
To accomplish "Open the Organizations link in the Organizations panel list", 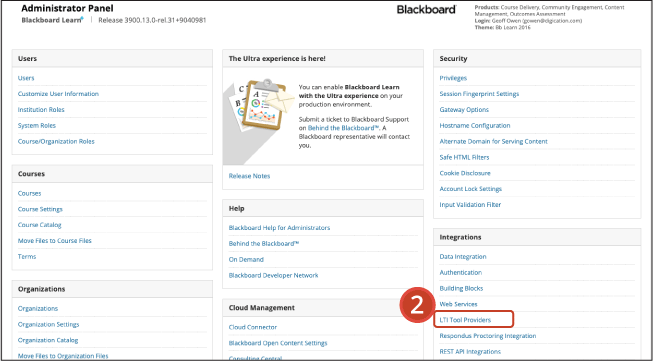I will [x=38, y=309].
